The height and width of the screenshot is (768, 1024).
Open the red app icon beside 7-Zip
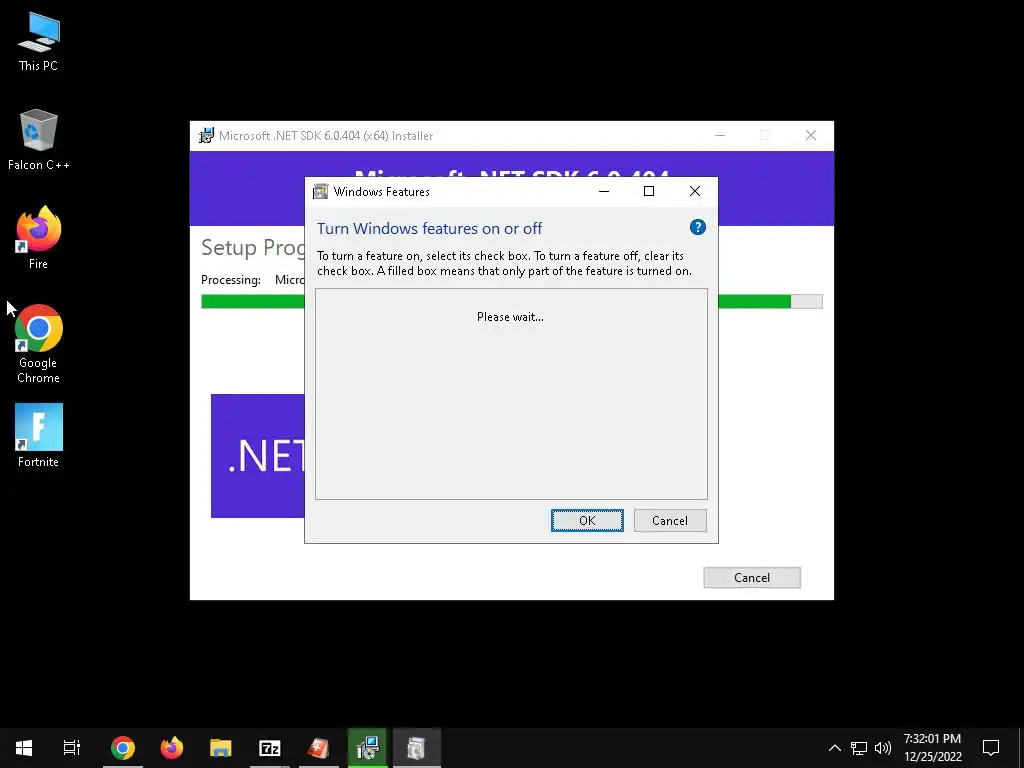pyautogui.click(x=319, y=748)
